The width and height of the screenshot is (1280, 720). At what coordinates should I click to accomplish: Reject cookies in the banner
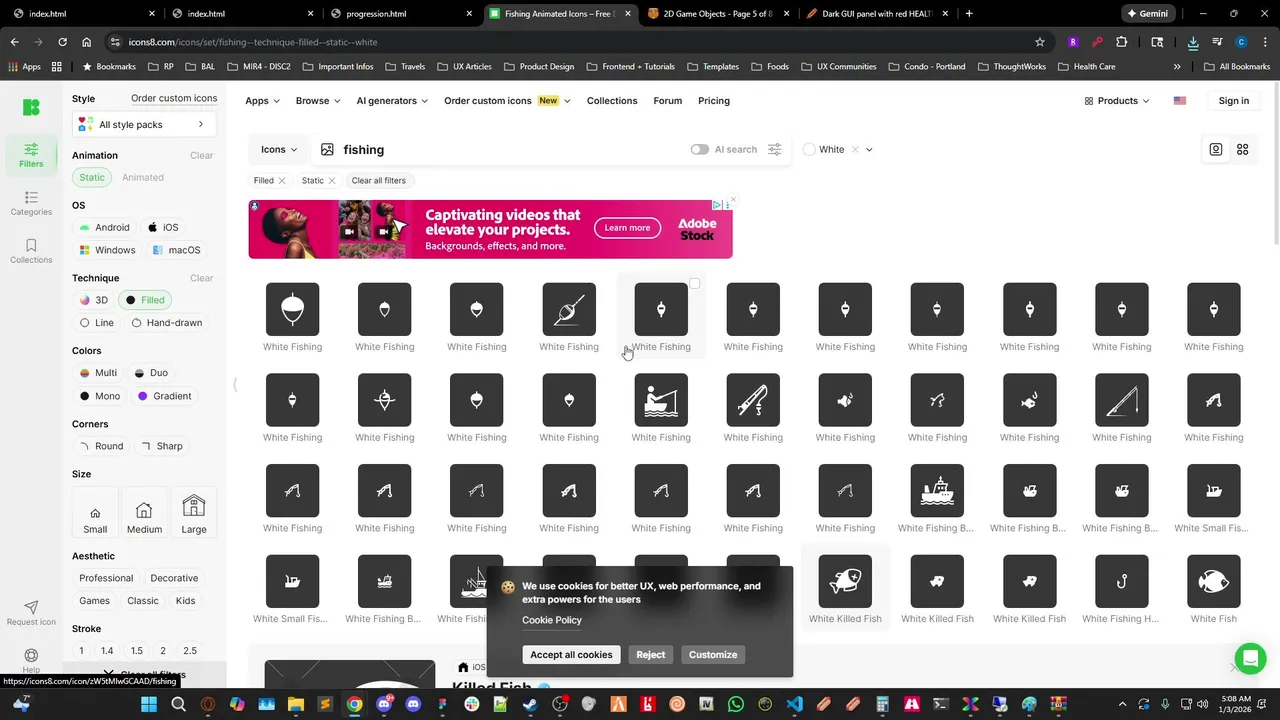pyautogui.click(x=651, y=655)
